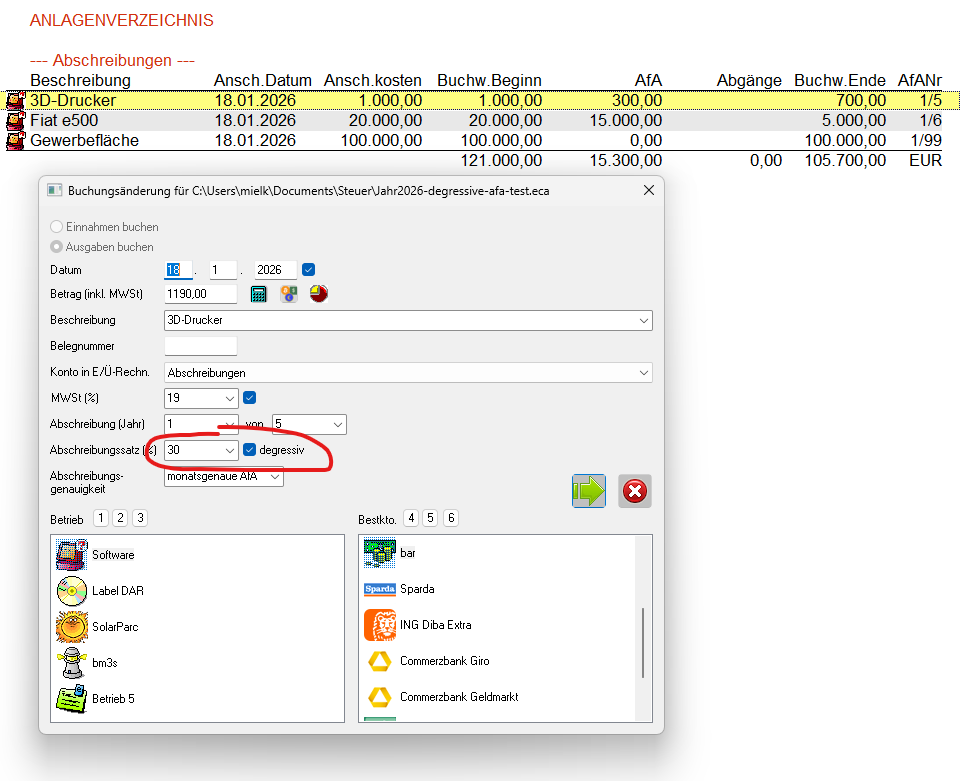Click the 3D-Drucker row icon in list
960x781 pixels.
(x=15, y=101)
